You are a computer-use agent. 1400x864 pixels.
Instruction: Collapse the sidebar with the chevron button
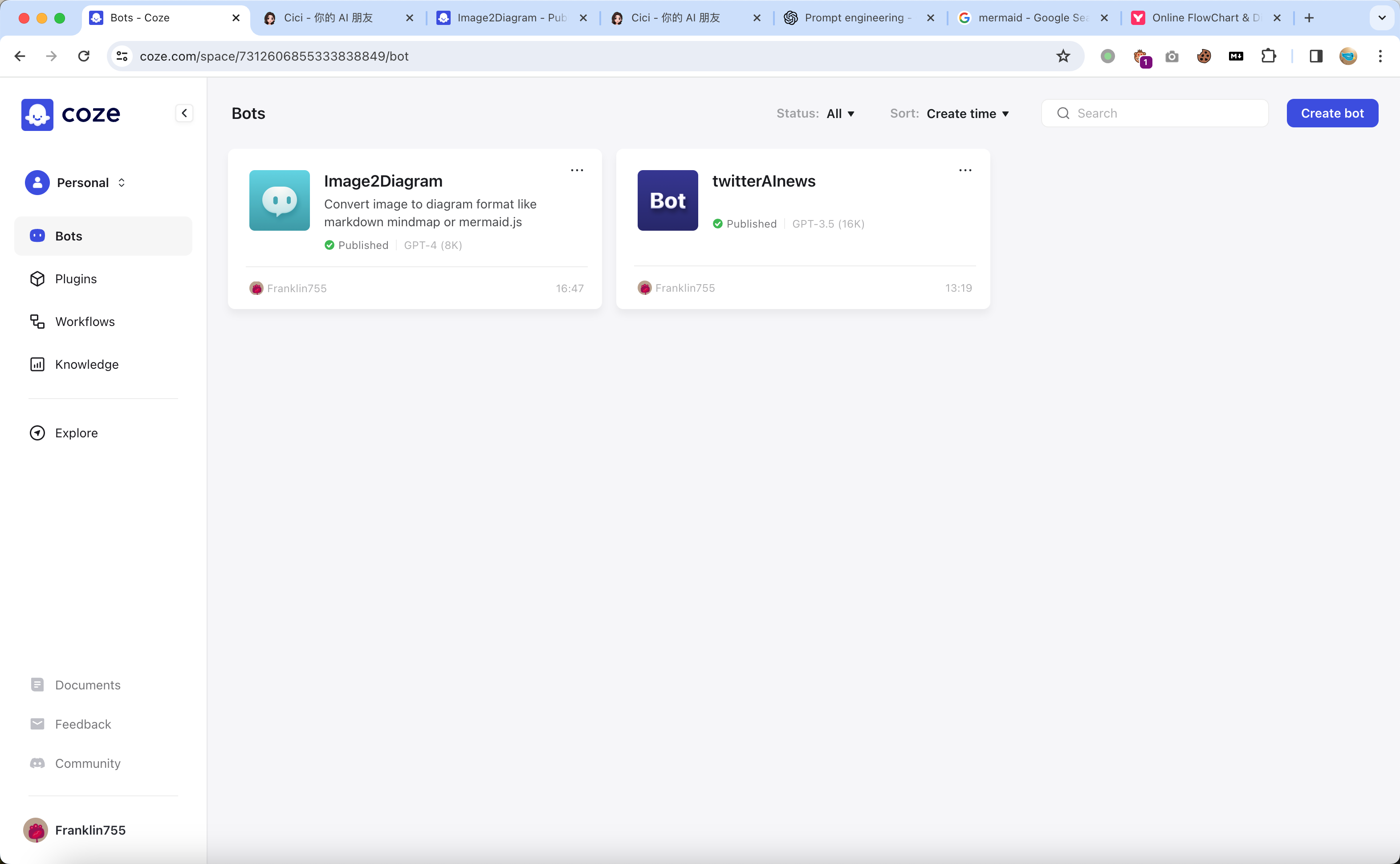point(184,113)
